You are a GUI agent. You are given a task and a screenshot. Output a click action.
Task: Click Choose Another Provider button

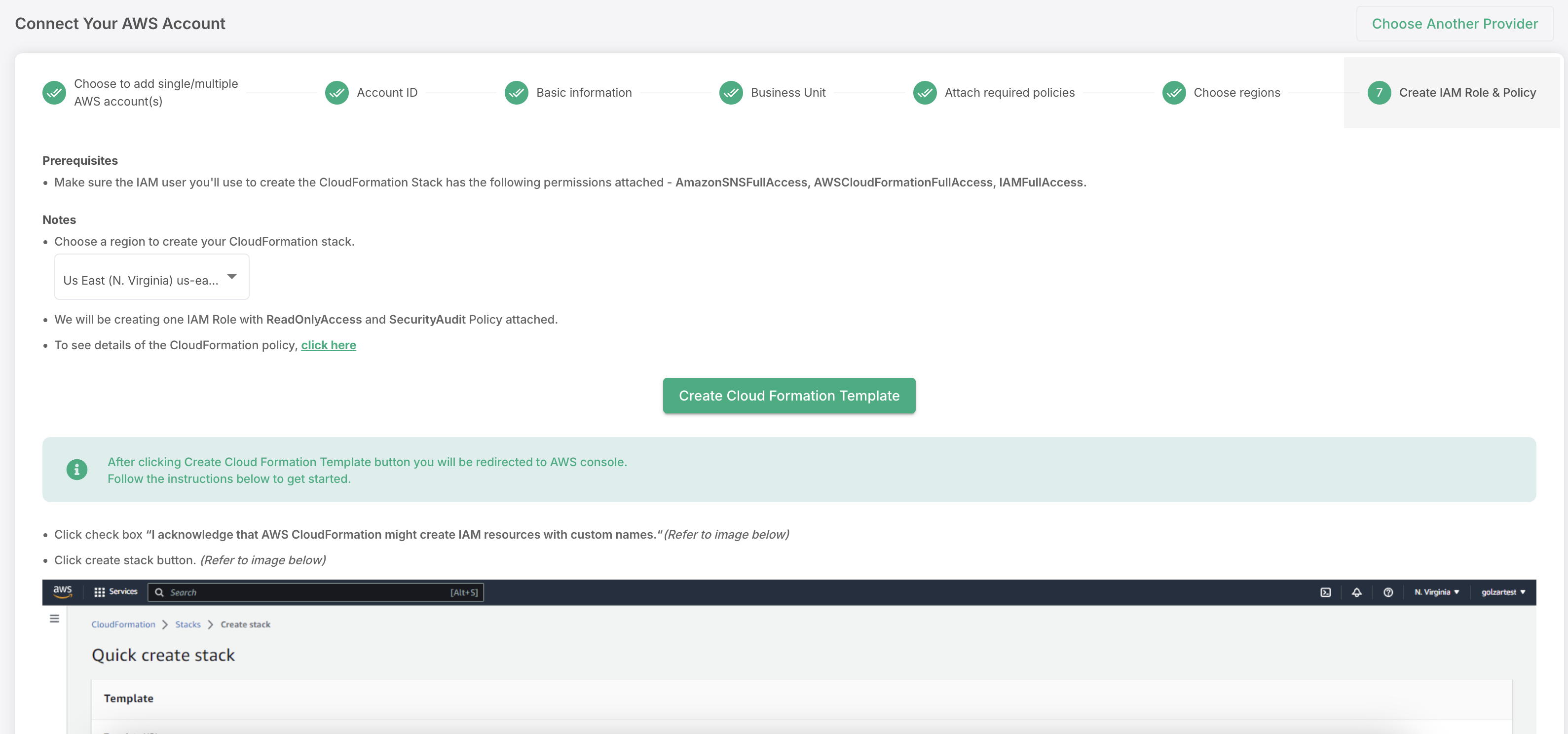click(x=1454, y=24)
